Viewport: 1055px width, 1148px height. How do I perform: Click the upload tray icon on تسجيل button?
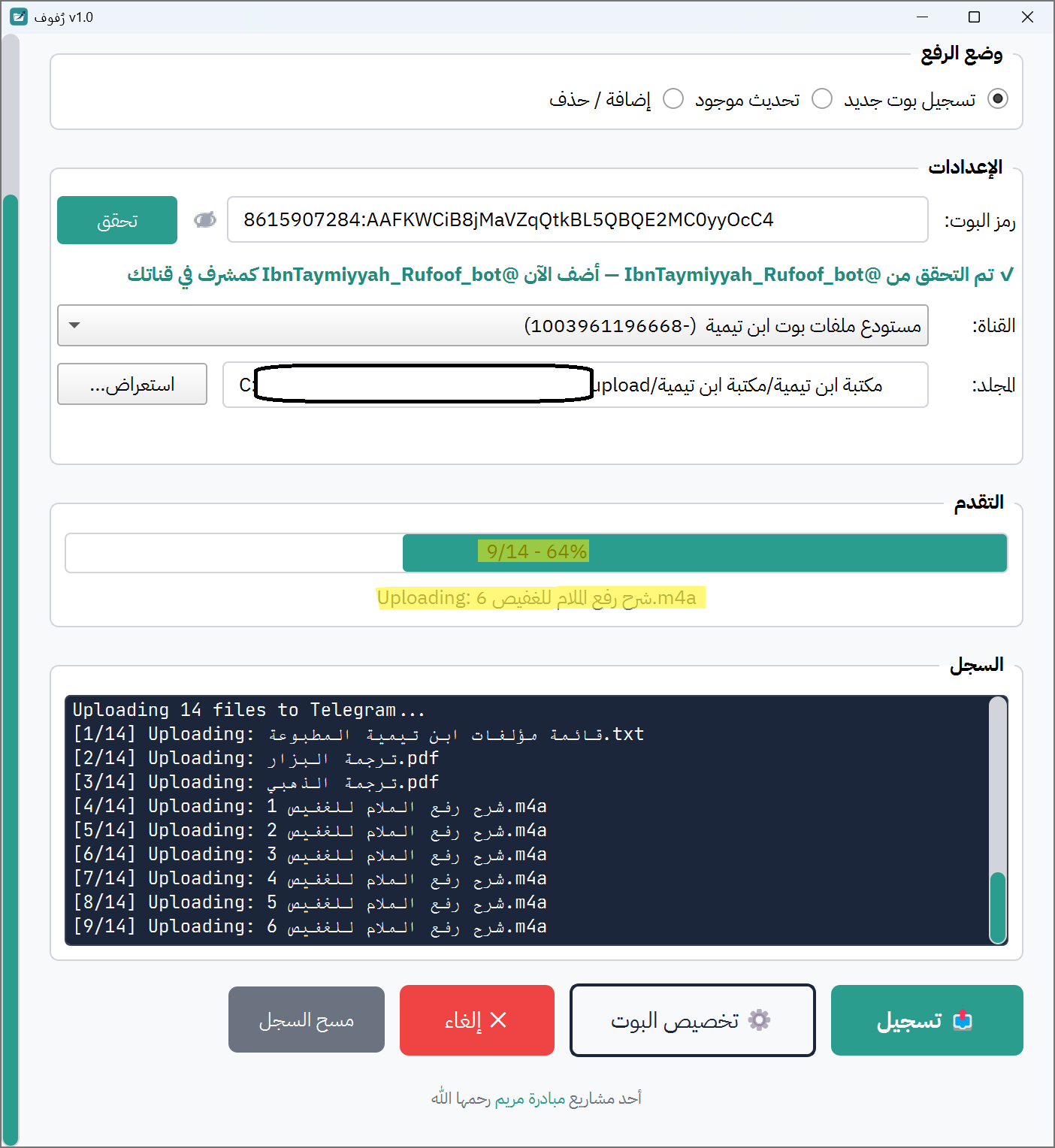[964, 1020]
